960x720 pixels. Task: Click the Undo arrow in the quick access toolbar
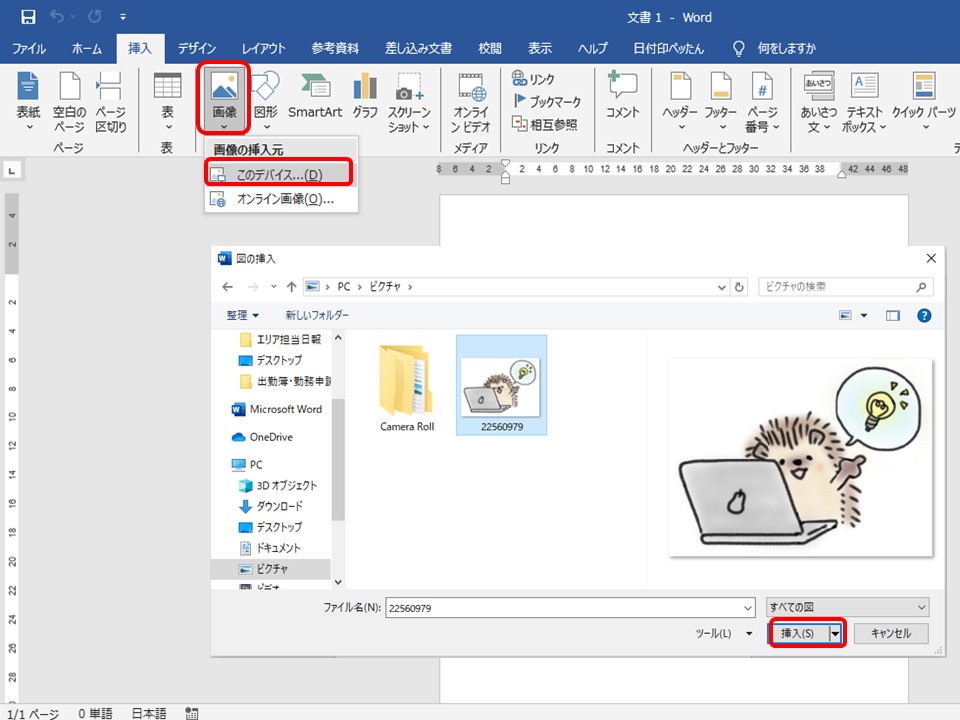tap(56, 17)
